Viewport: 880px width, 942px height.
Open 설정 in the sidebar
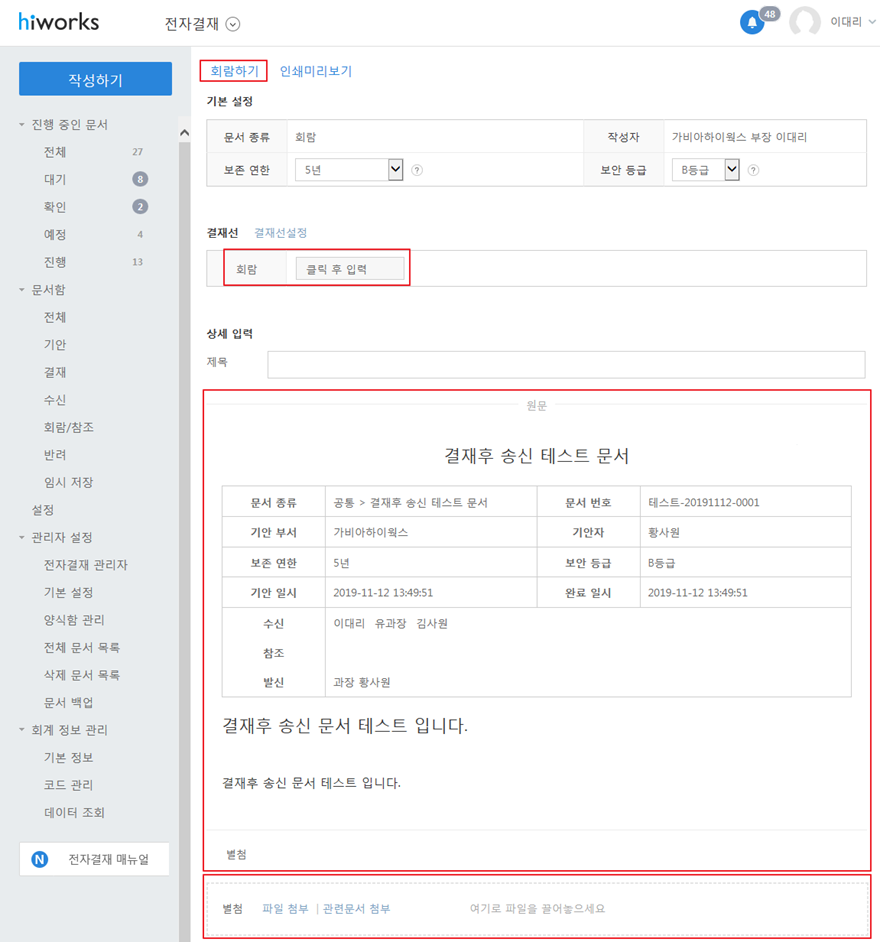[x=43, y=510]
